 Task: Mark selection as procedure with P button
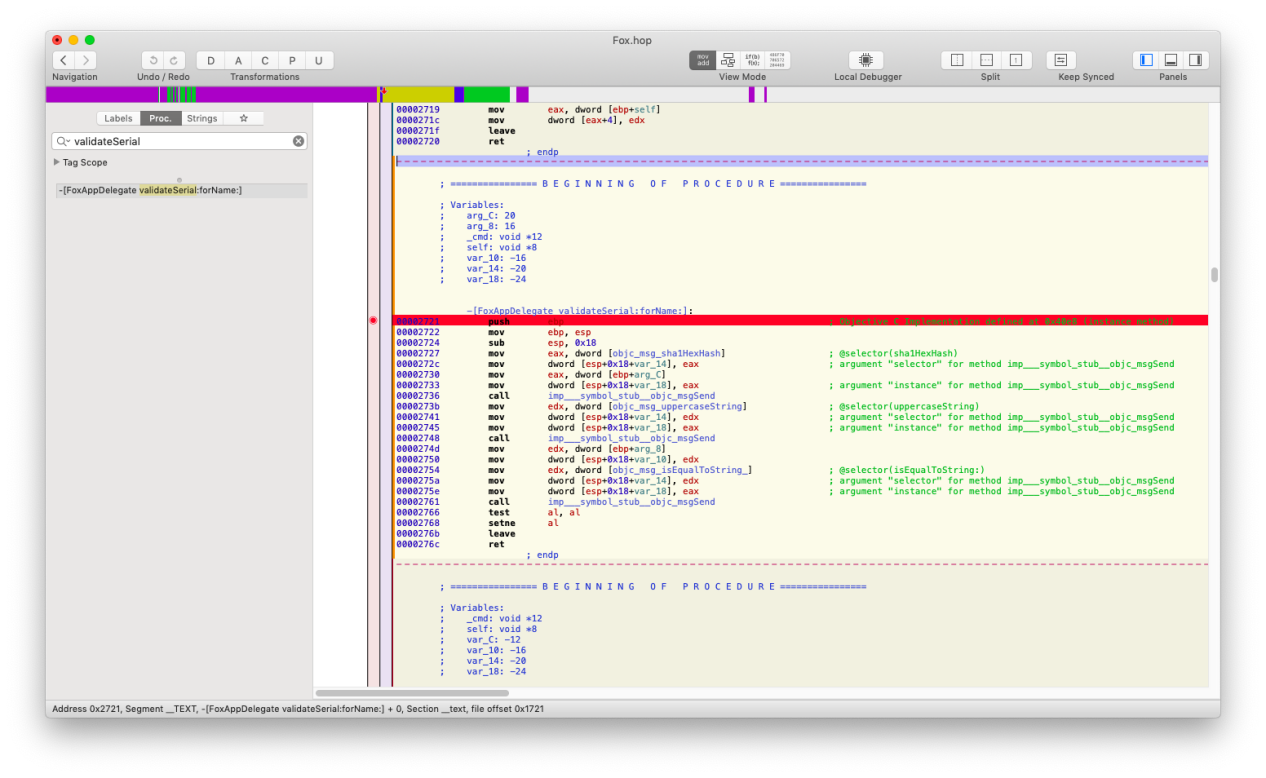point(292,60)
